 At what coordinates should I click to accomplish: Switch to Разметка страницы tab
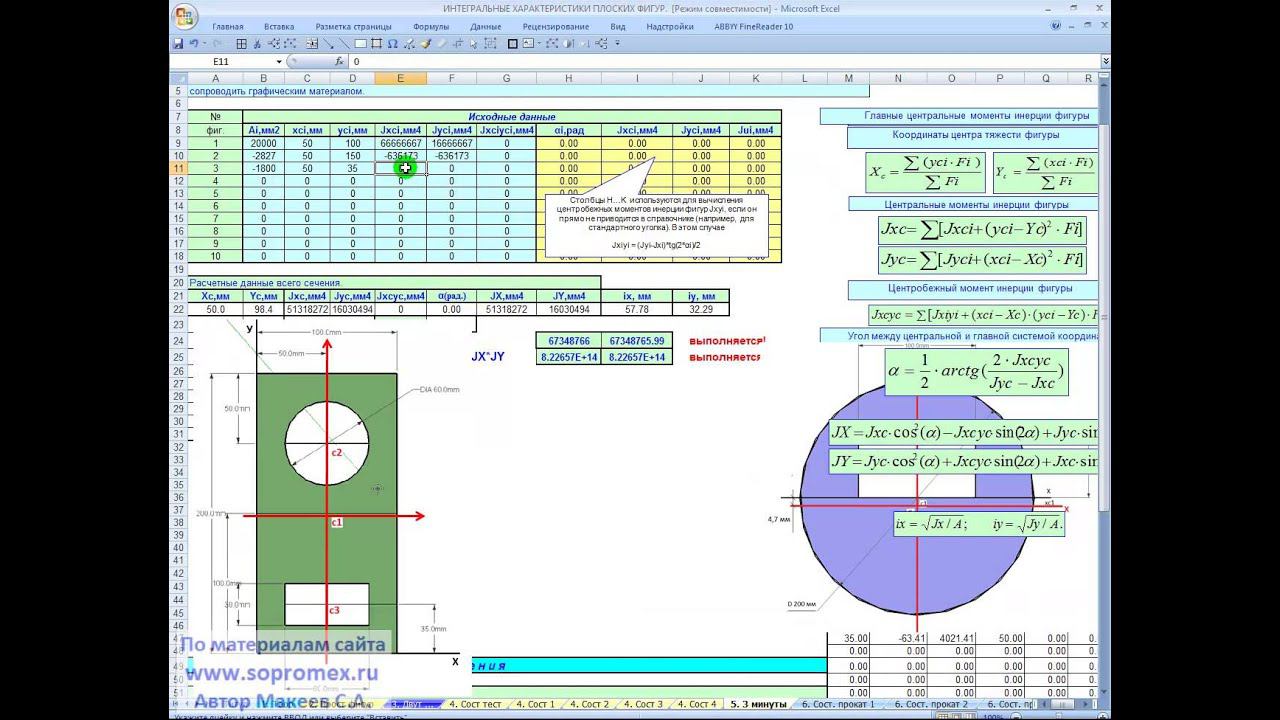click(354, 27)
